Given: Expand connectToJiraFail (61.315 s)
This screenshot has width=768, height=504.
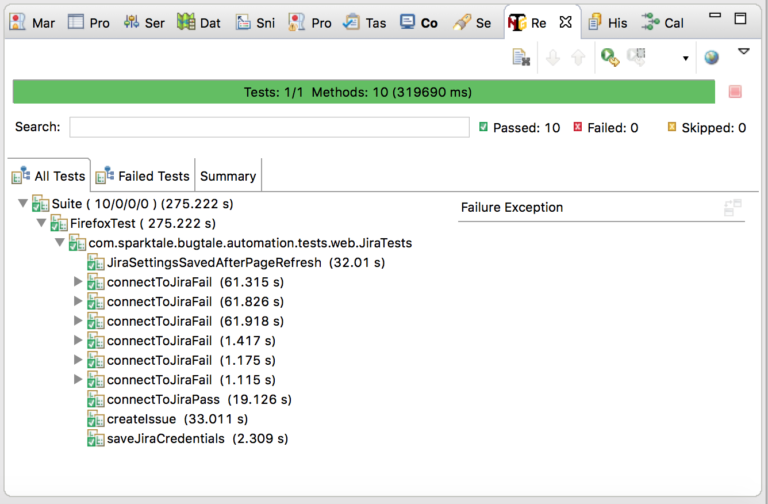Looking at the screenshot, I should click(x=77, y=282).
